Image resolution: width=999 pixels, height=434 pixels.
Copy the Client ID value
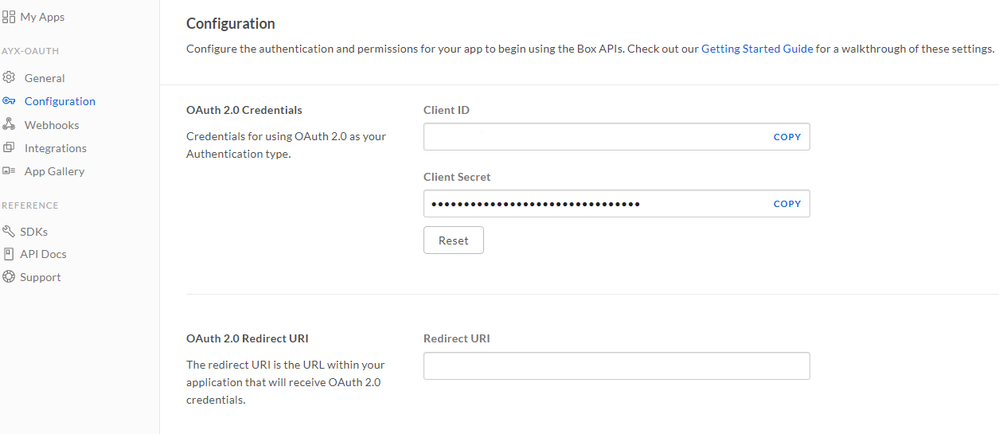(787, 137)
